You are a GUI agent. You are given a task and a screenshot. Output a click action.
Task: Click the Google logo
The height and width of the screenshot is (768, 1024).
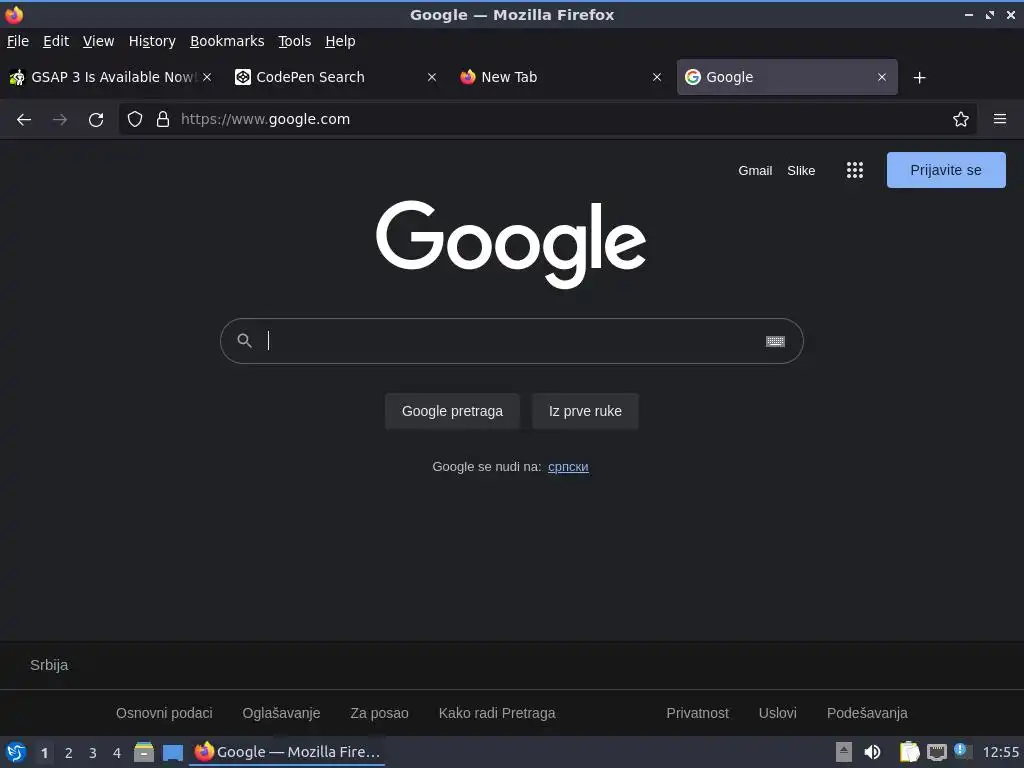pos(511,244)
